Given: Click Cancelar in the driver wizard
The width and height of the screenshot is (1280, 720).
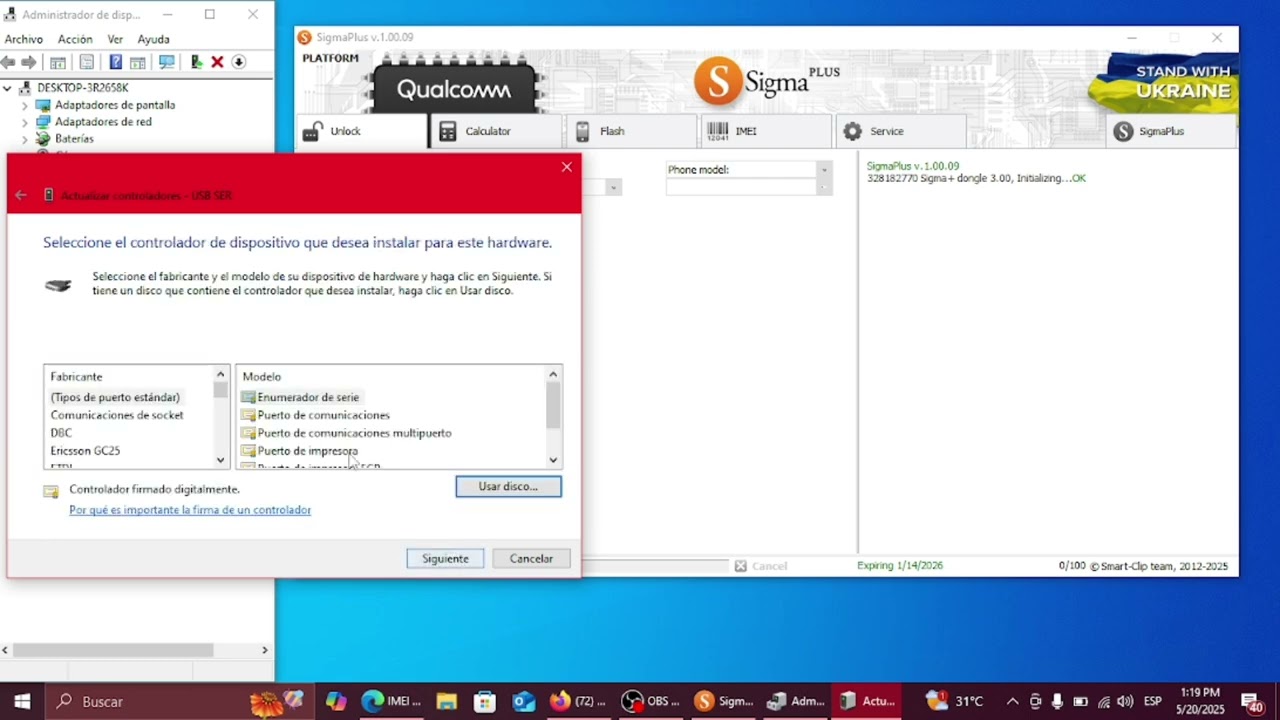Looking at the screenshot, I should [531, 559].
